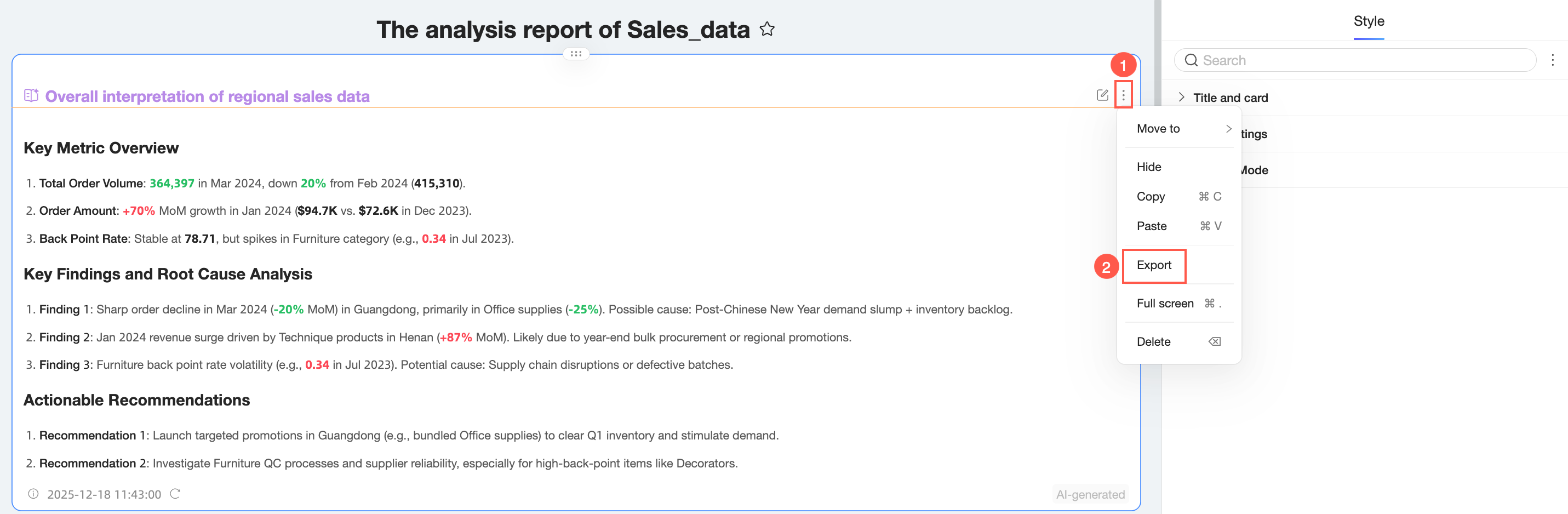Click the Search field in Style panel
This screenshot has width=1568, height=514.
pos(1358,60)
